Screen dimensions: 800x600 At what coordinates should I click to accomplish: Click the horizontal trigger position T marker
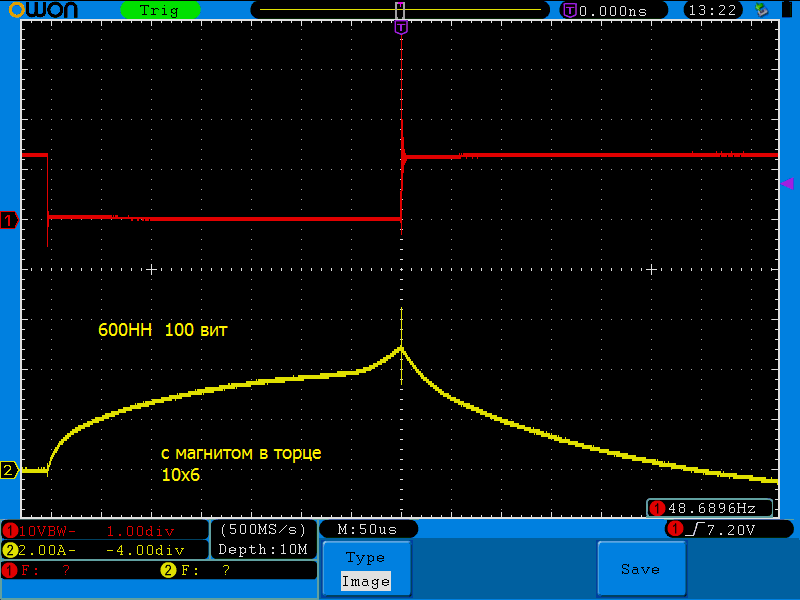(x=401, y=28)
